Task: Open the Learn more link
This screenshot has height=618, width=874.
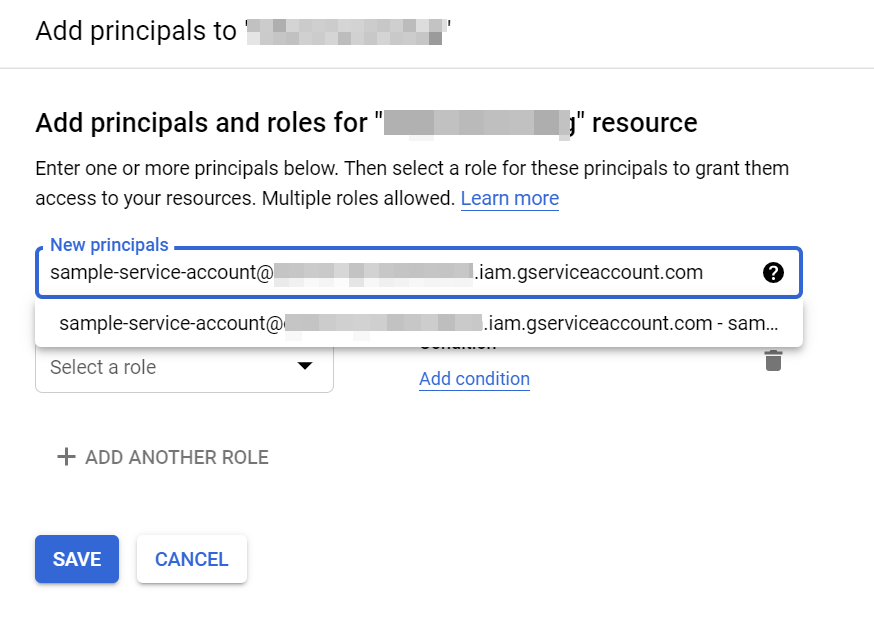Action: 509,198
